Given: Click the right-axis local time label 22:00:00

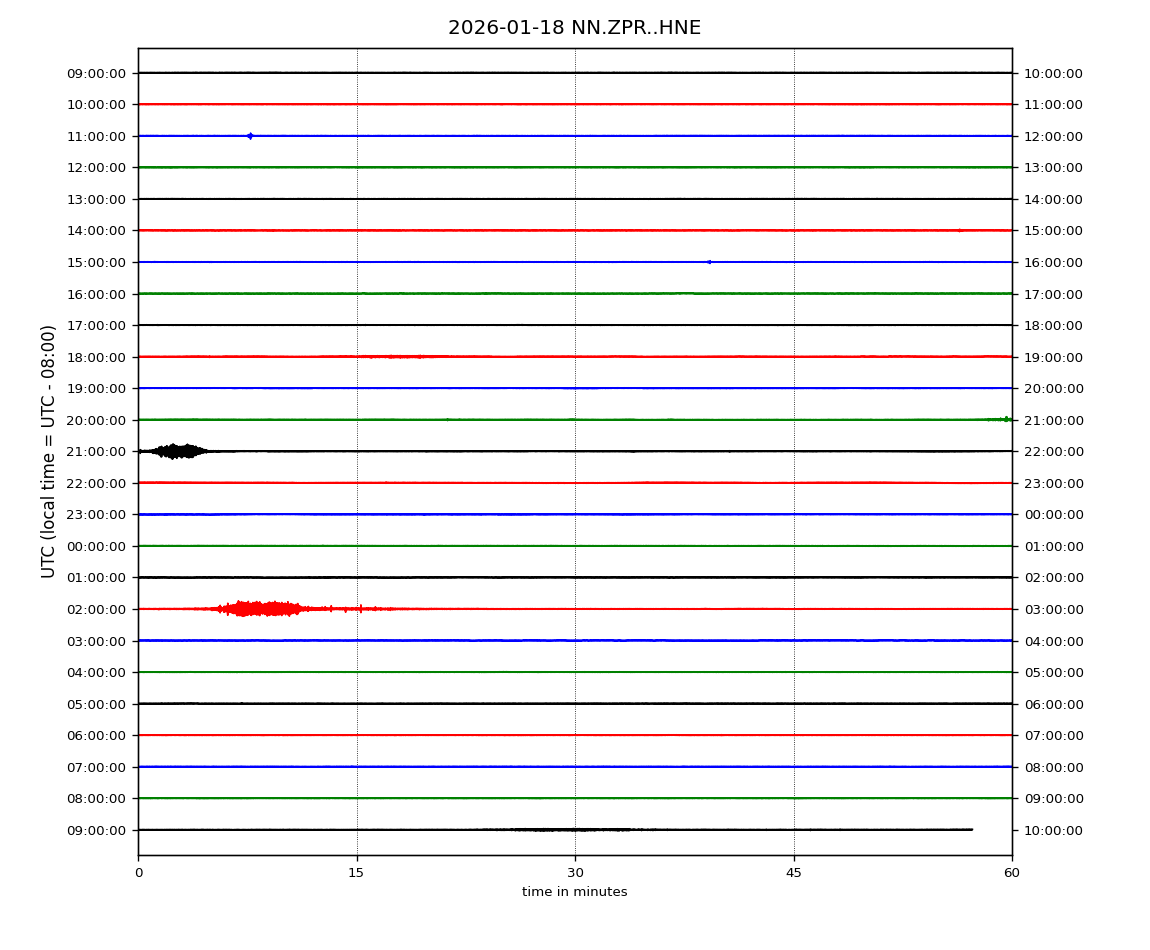Looking at the screenshot, I should pyautogui.click(x=1053, y=451).
